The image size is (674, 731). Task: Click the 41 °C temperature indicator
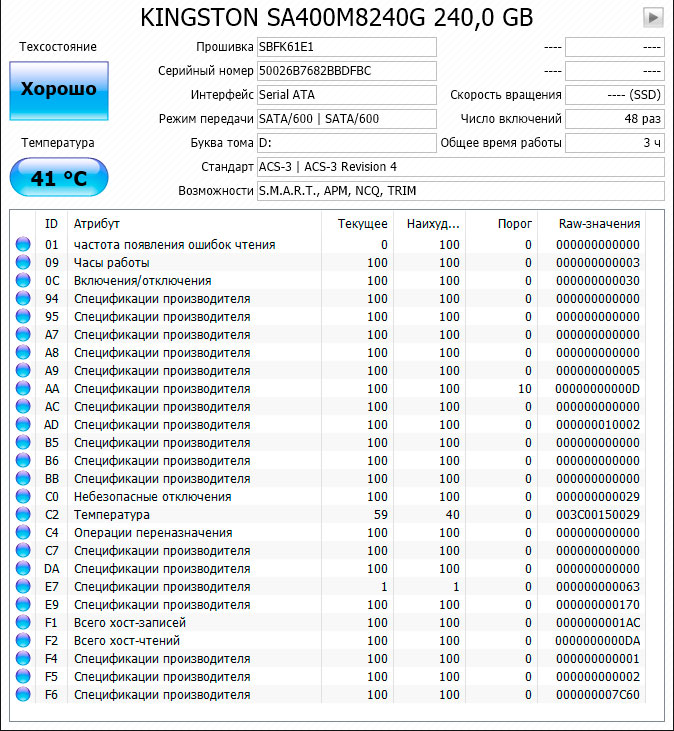coord(59,177)
